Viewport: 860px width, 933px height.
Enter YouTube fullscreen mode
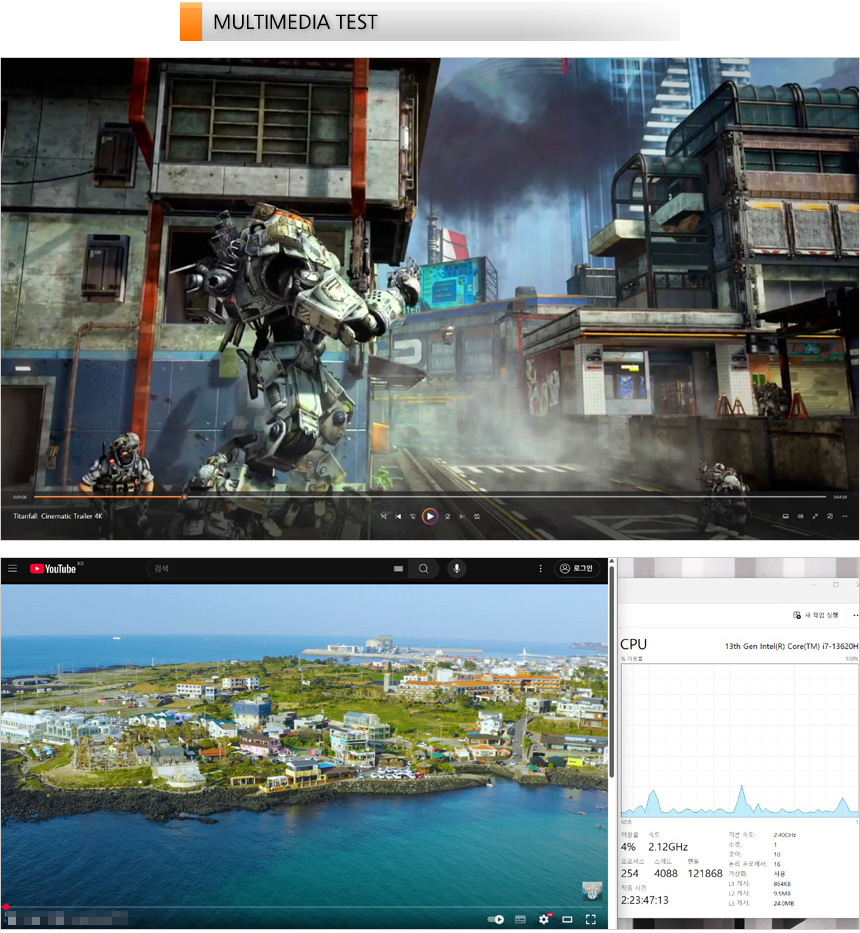click(x=591, y=919)
